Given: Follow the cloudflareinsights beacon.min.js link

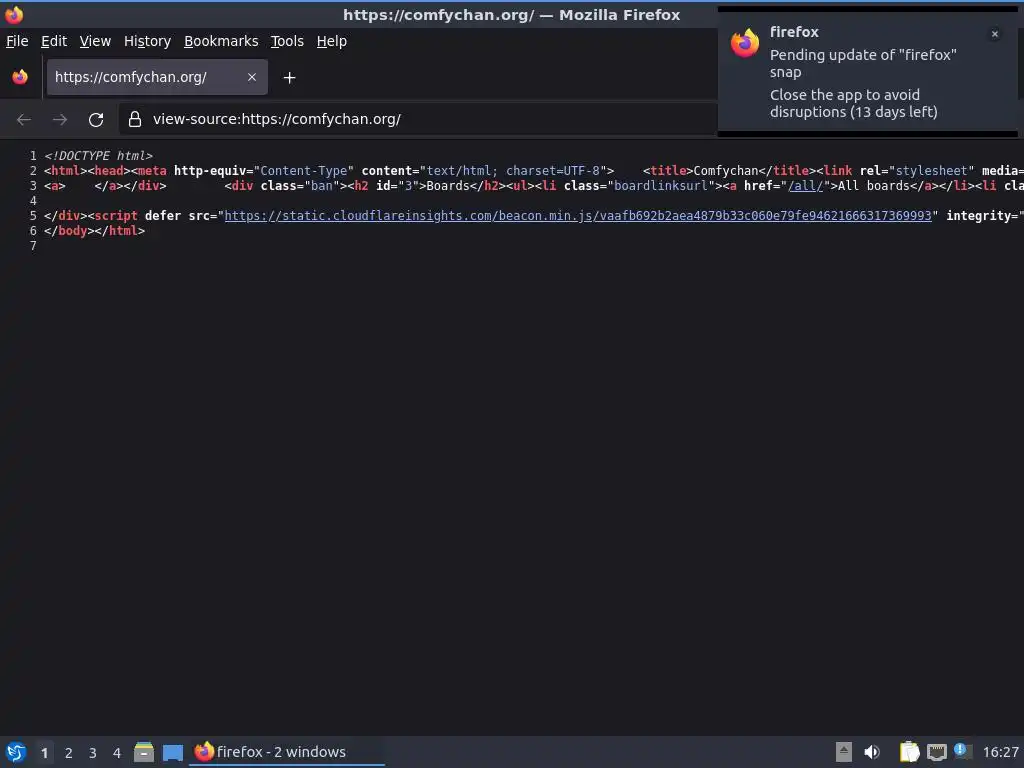Looking at the screenshot, I should [x=578, y=216].
